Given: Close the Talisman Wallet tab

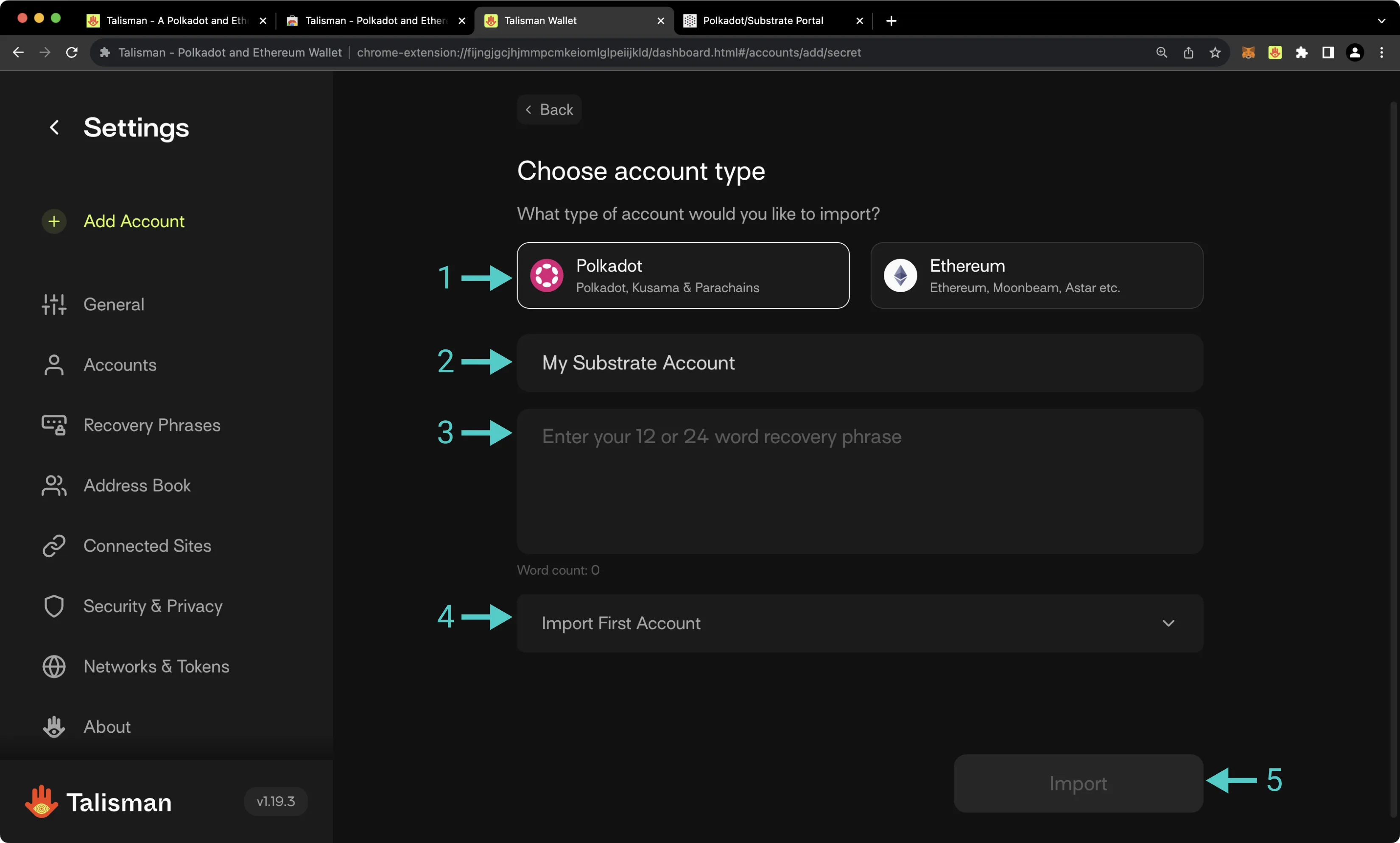Looking at the screenshot, I should (x=661, y=20).
